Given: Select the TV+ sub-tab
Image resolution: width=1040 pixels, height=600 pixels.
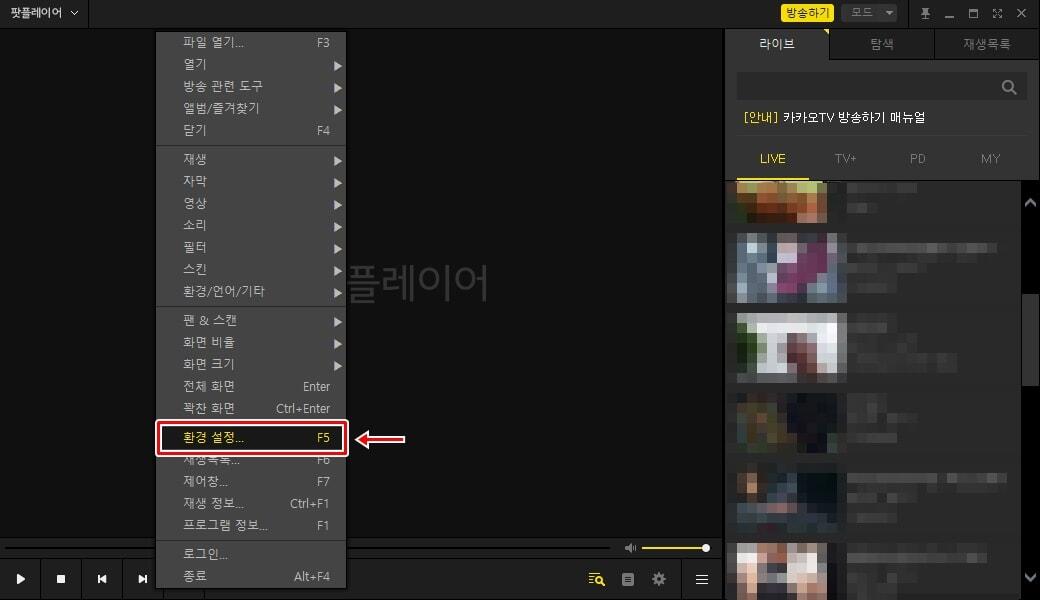Looking at the screenshot, I should click(x=845, y=159).
